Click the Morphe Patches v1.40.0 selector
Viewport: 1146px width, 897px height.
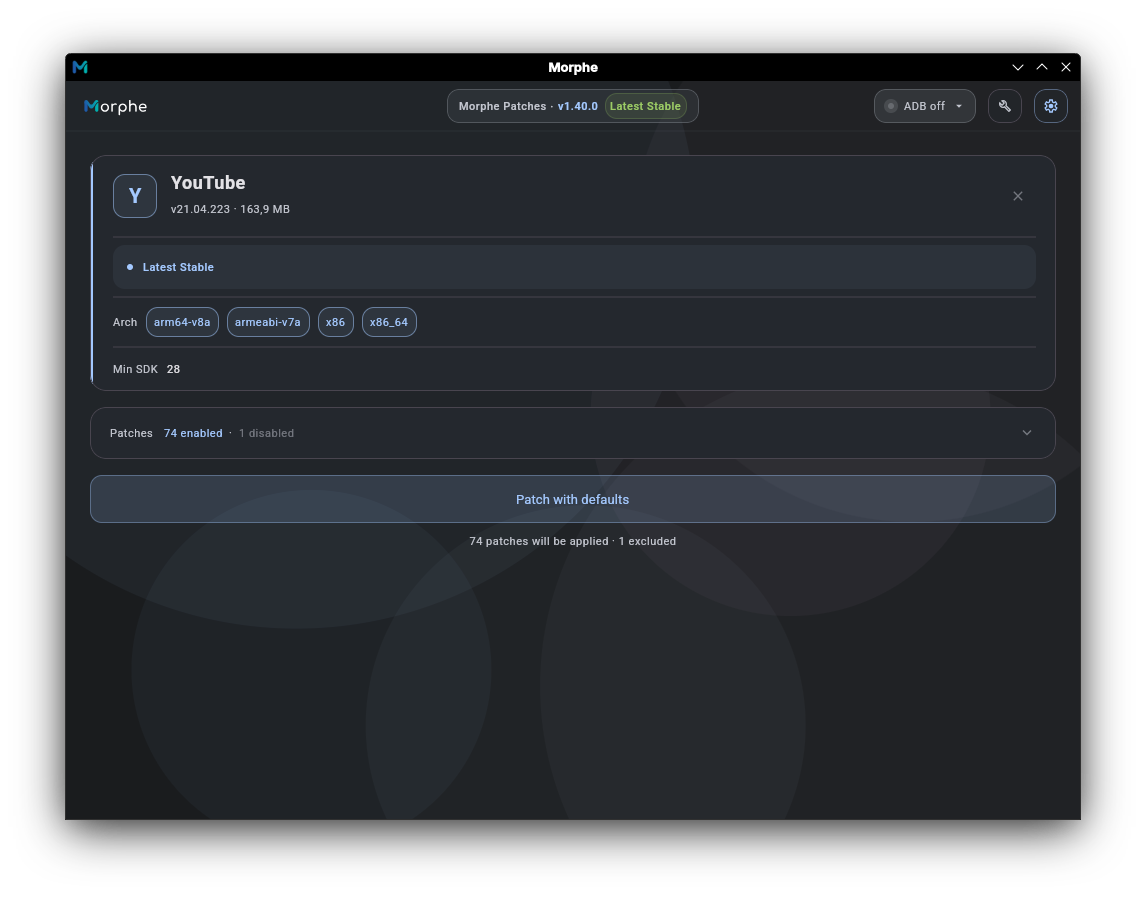[x=572, y=106]
